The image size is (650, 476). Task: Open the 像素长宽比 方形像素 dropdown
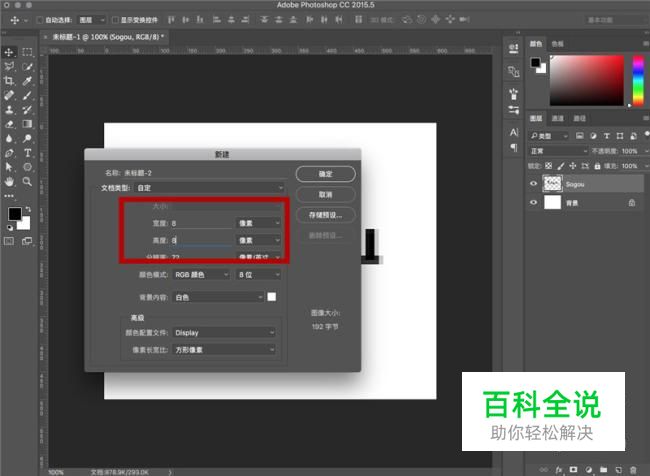coord(224,350)
